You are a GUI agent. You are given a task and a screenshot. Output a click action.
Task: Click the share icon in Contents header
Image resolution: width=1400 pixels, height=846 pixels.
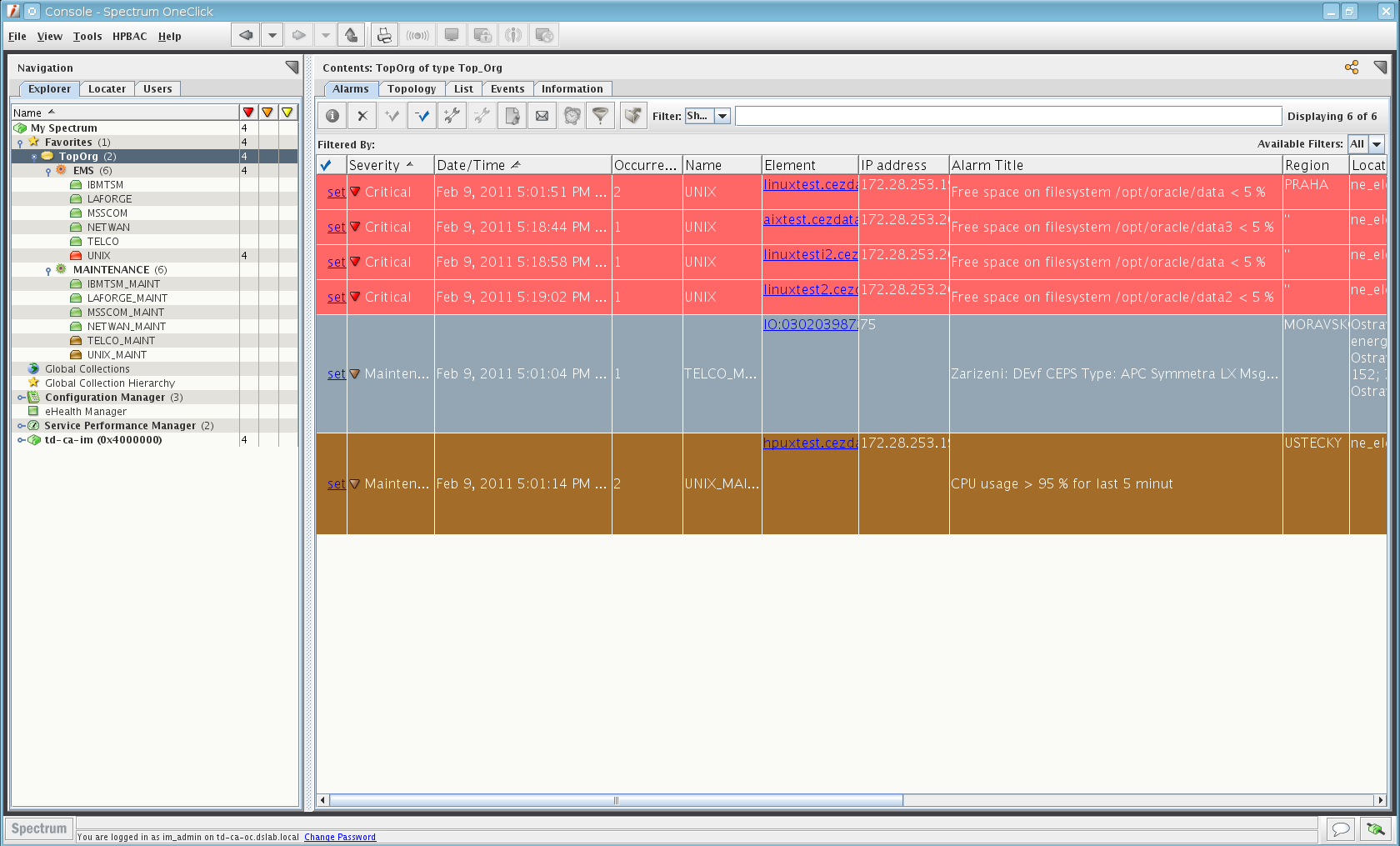(1352, 68)
